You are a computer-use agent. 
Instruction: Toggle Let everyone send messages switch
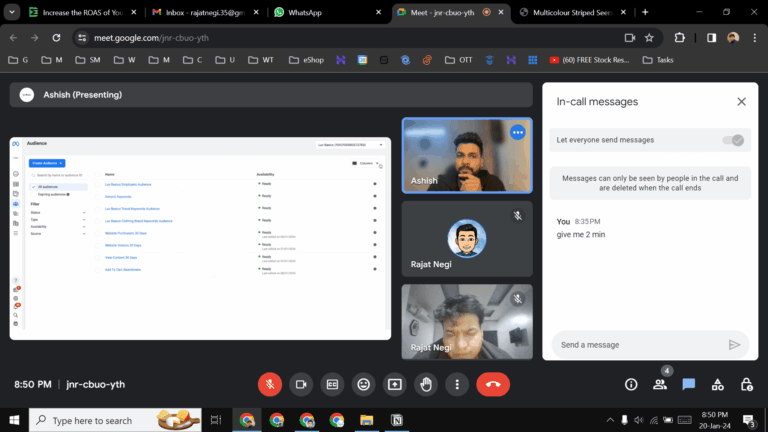(734, 140)
